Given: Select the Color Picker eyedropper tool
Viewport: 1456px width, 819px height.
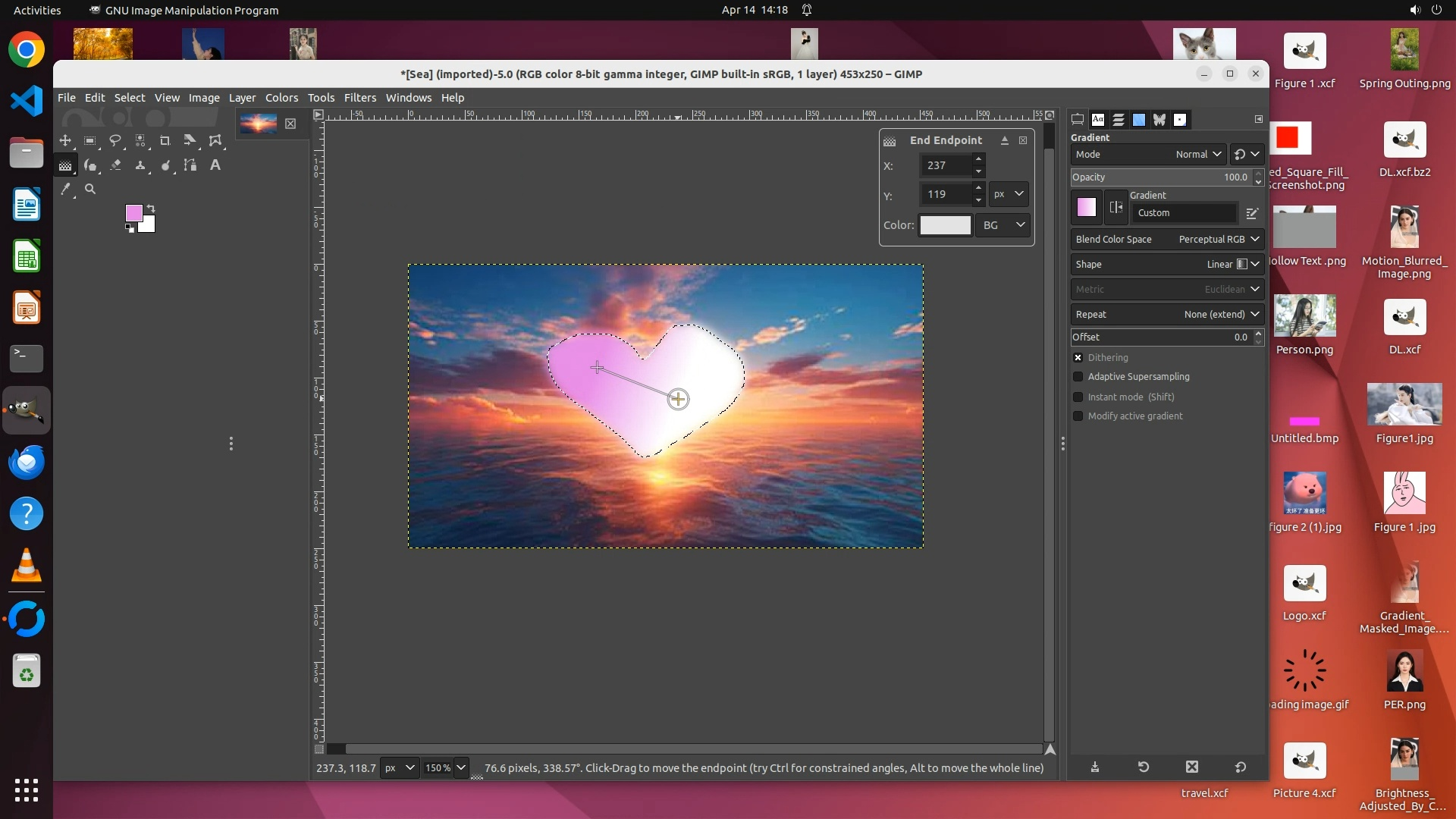Looking at the screenshot, I should [66, 190].
